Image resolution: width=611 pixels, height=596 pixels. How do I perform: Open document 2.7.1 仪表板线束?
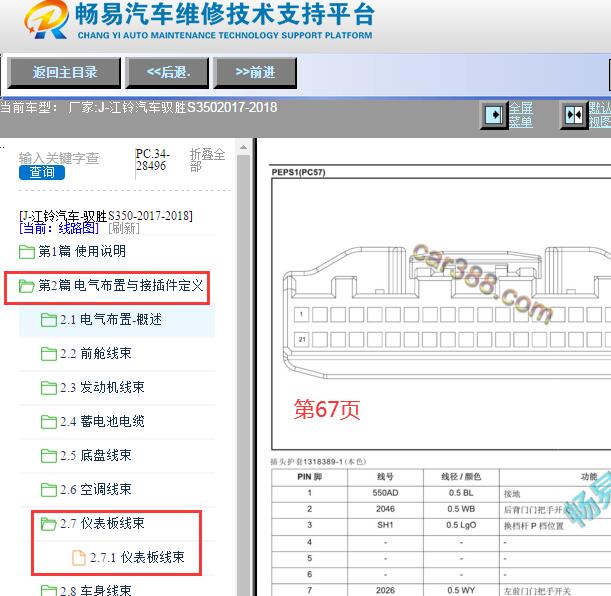pyautogui.click(x=137, y=558)
